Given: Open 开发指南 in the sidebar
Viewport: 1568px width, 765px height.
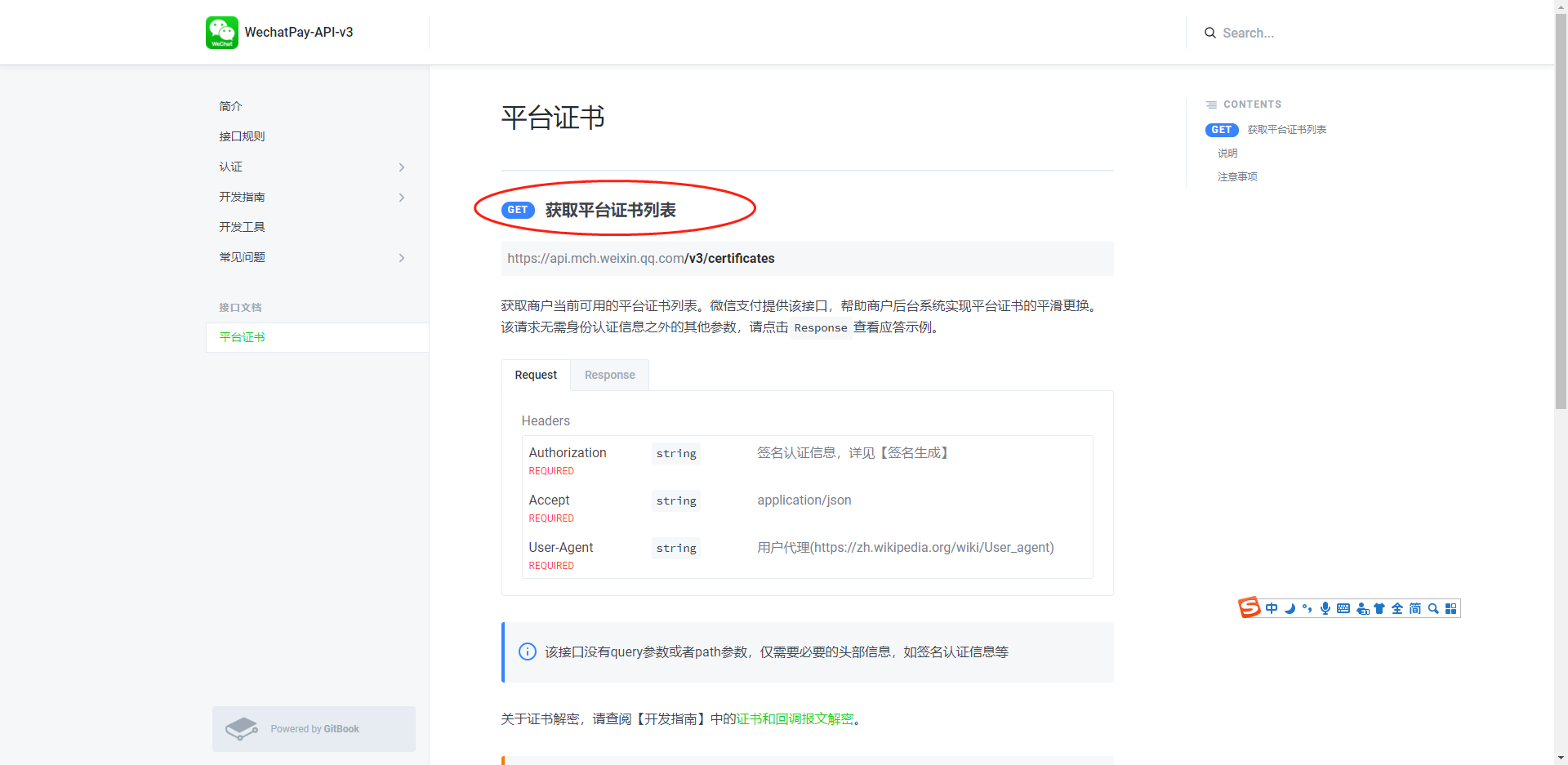Looking at the screenshot, I should [x=242, y=197].
